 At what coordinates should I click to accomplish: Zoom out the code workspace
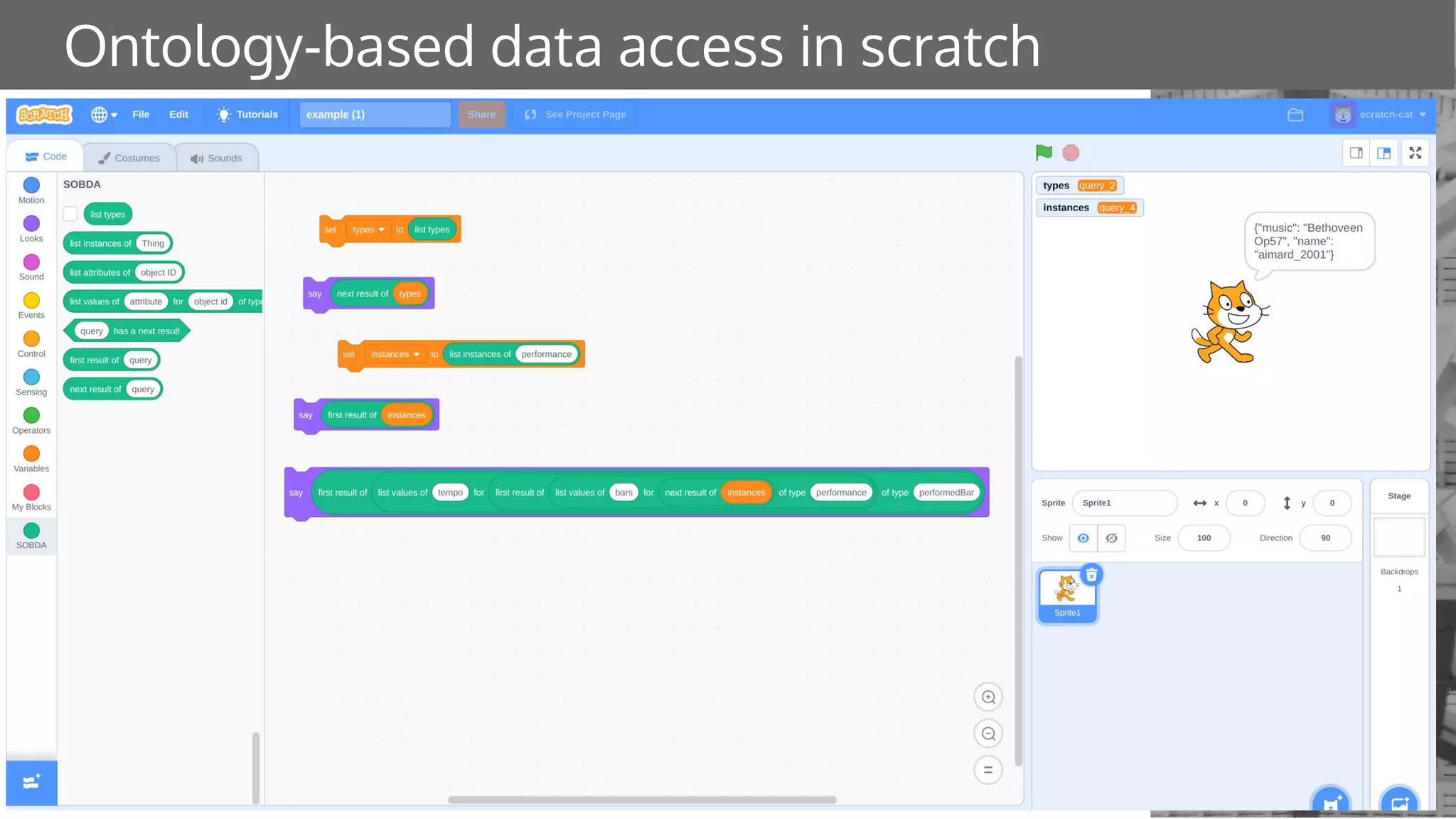pyautogui.click(x=988, y=734)
